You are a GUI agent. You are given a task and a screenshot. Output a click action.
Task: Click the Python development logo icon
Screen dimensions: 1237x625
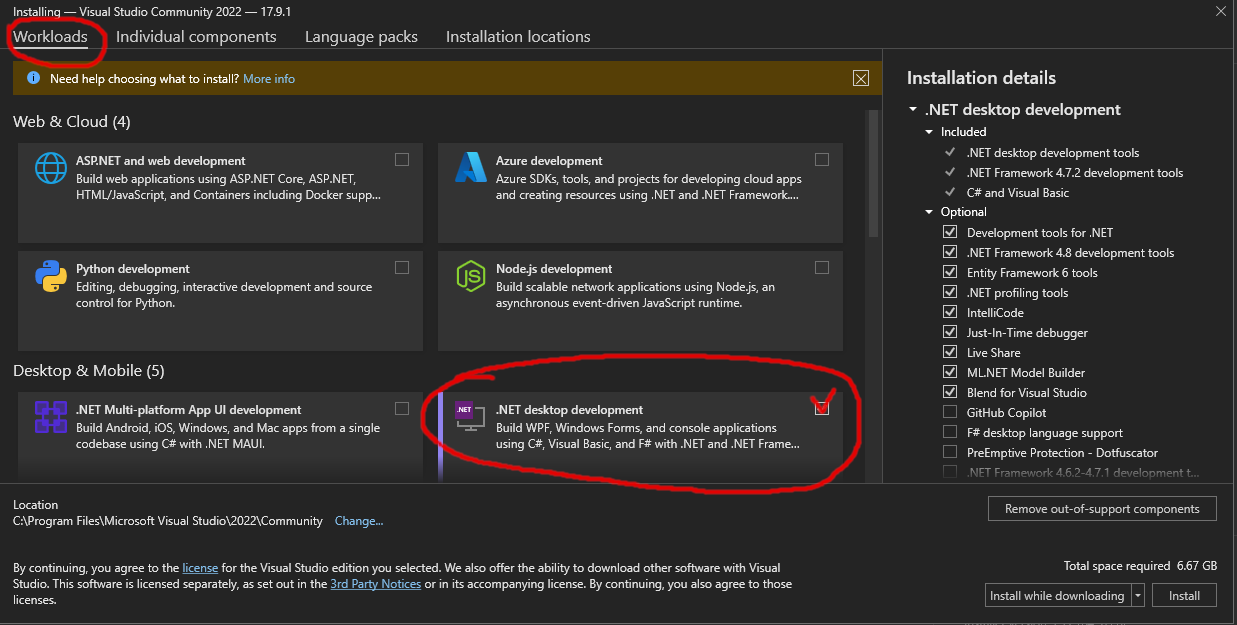pyautogui.click(x=50, y=276)
